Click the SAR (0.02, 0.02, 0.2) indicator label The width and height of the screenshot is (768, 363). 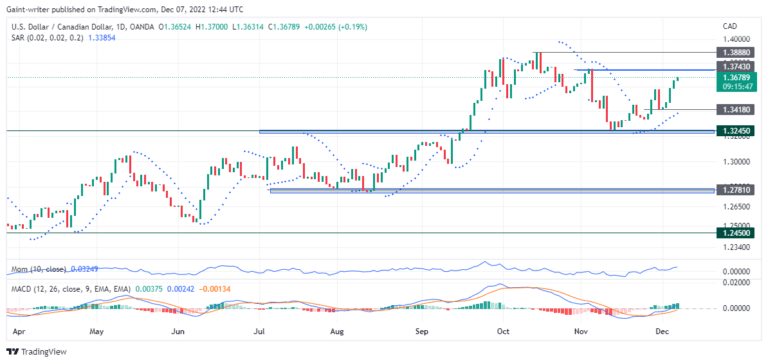pyautogui.click(x=47, y=38)
